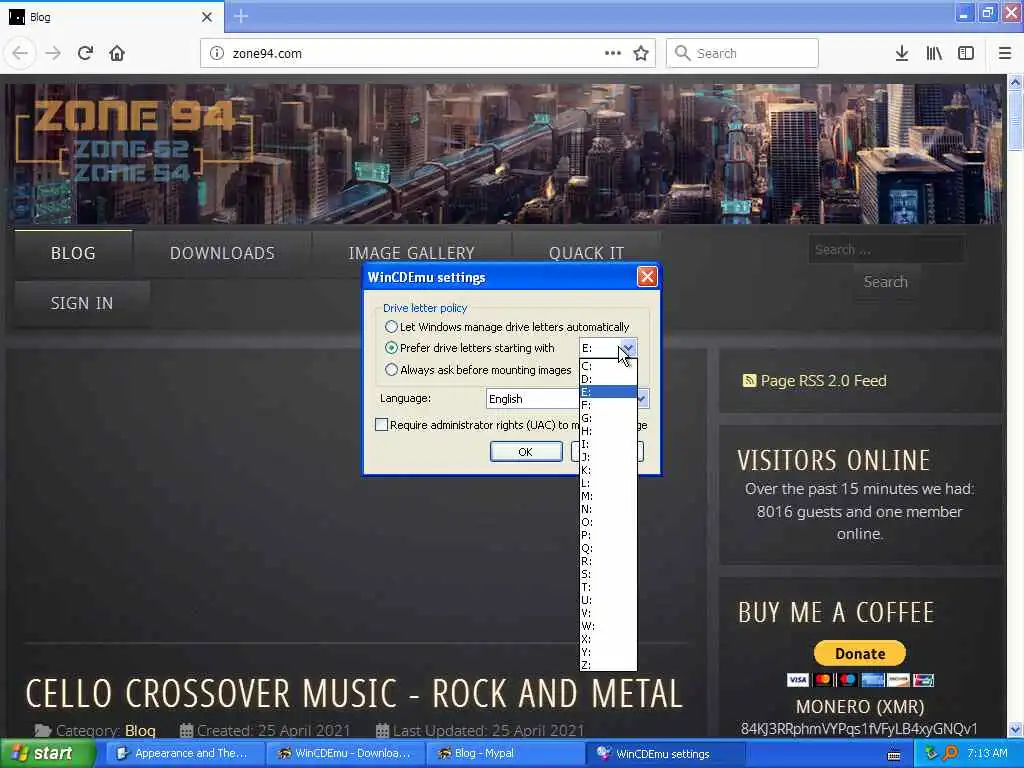1024x768 pixels.
Task: Close the WinCDEmu settings dialog
Action: point(647,277)
